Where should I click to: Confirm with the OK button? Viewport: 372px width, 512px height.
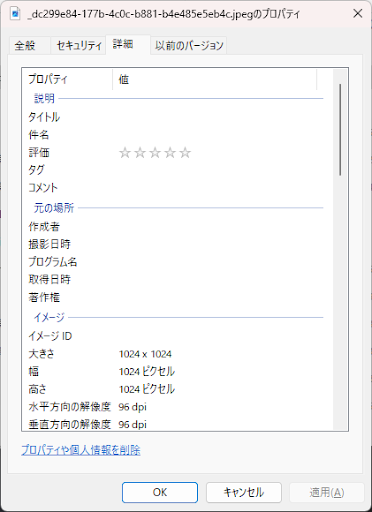160,492
